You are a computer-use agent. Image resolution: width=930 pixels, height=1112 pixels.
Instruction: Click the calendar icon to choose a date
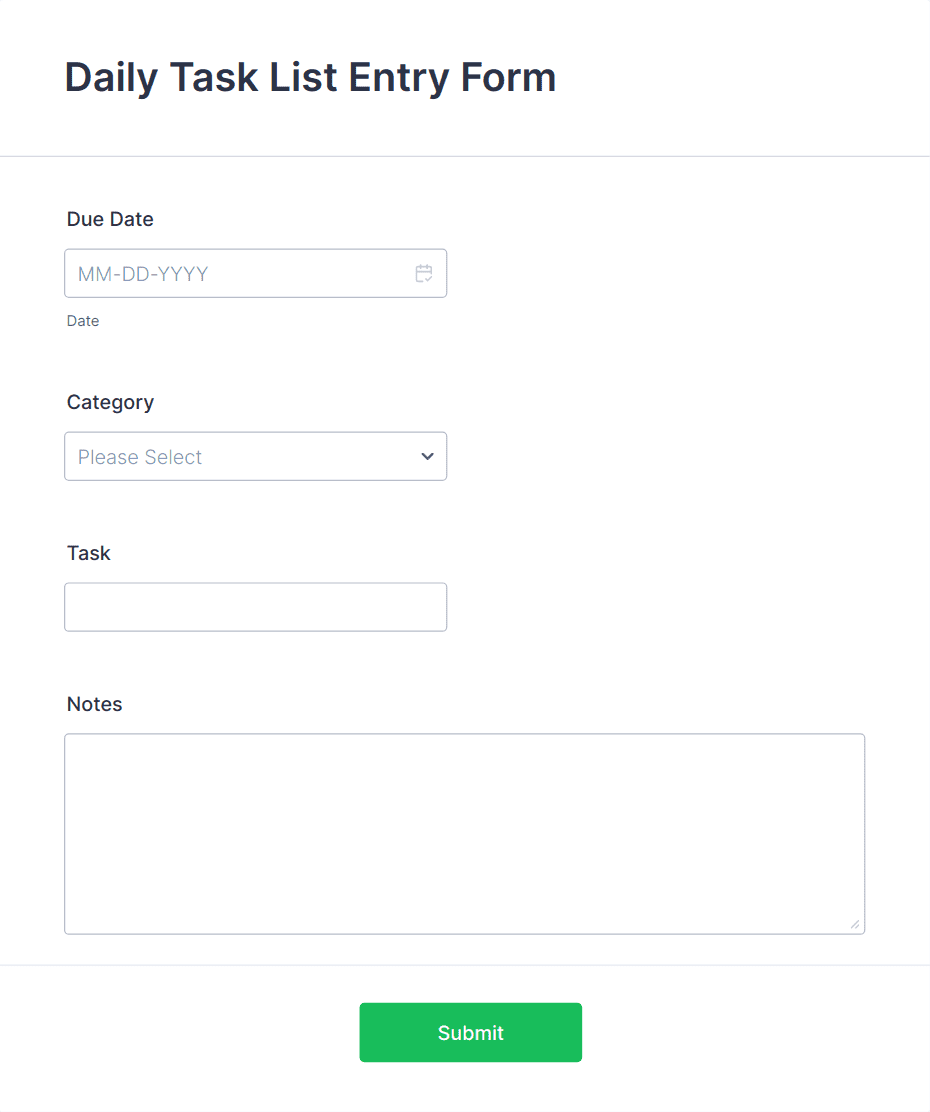tap(423, 273)
